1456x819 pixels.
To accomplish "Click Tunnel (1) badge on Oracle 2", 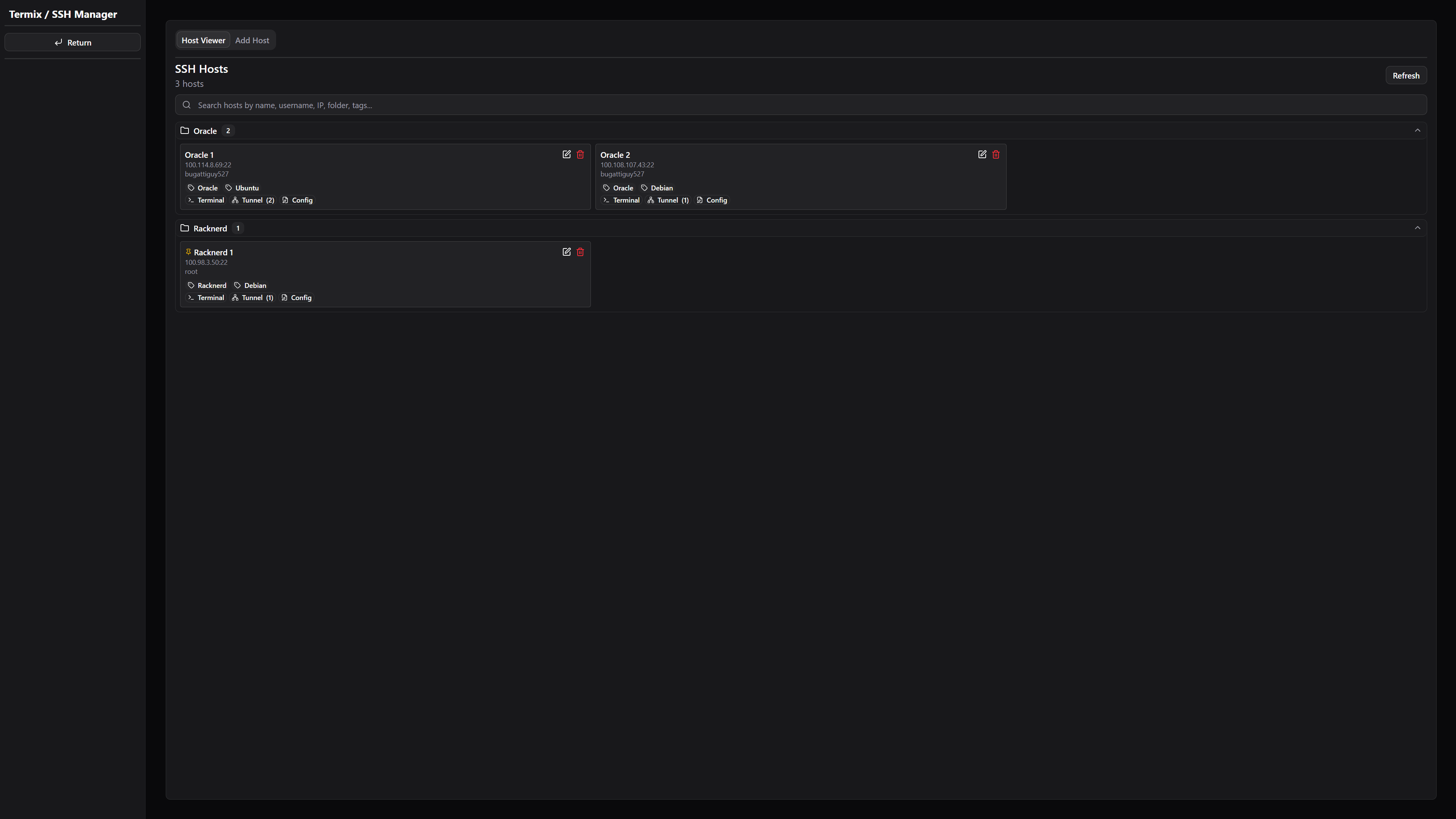I will click(x=668, y=200).
